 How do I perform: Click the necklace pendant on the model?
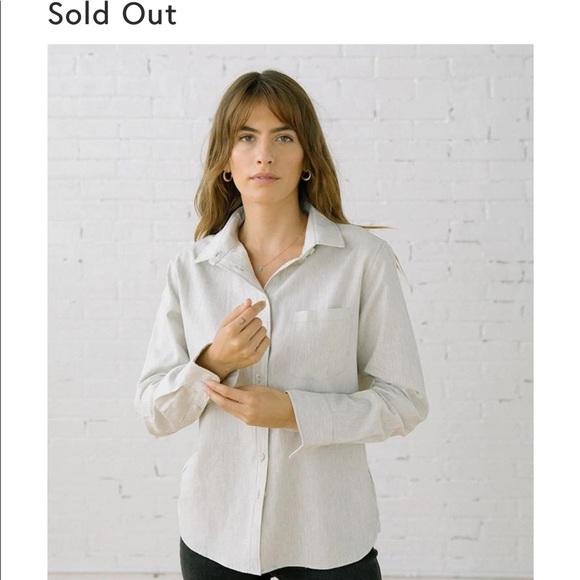261,269
